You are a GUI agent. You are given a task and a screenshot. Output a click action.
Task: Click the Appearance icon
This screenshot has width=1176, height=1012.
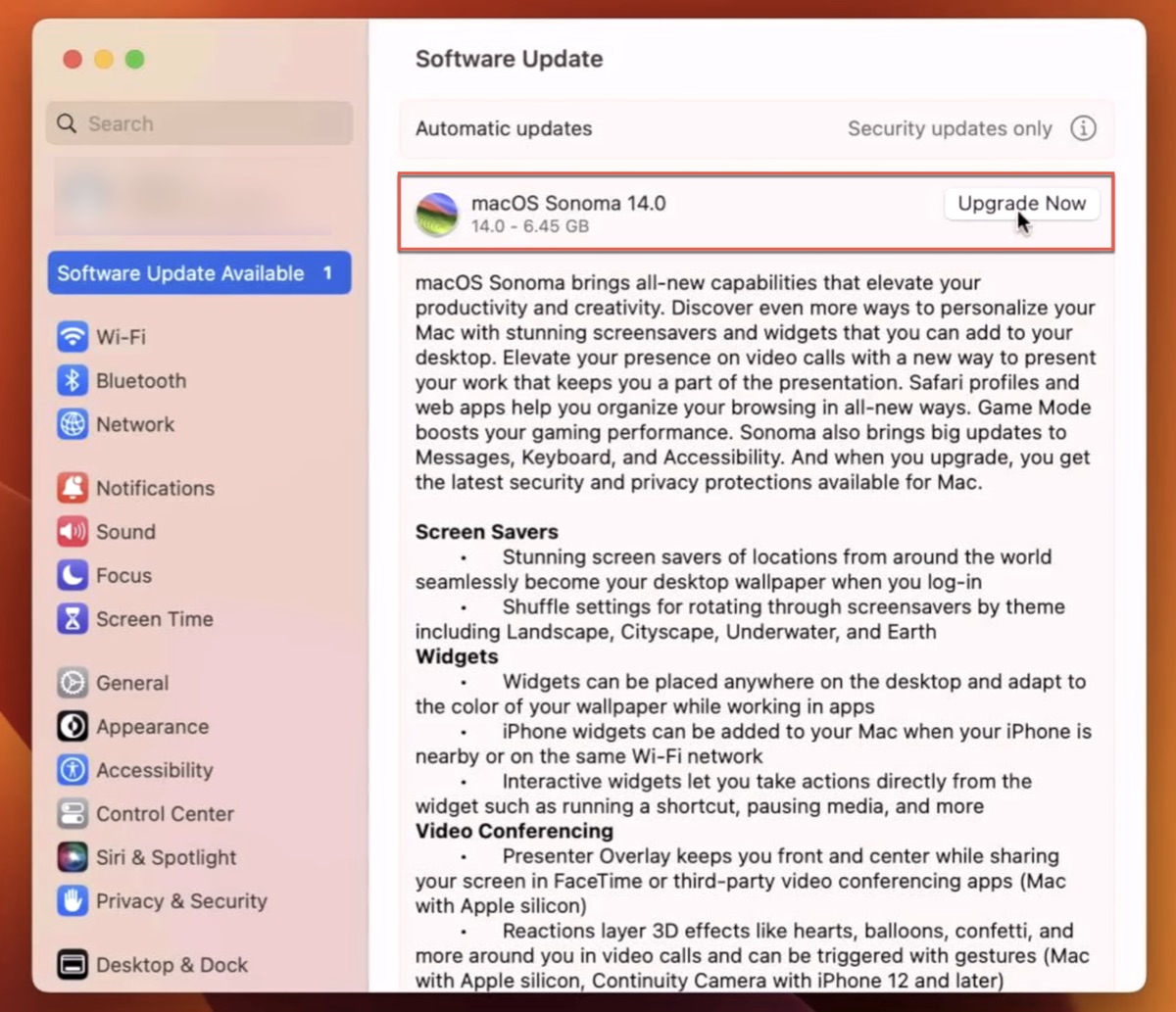[x=73, y=727]
